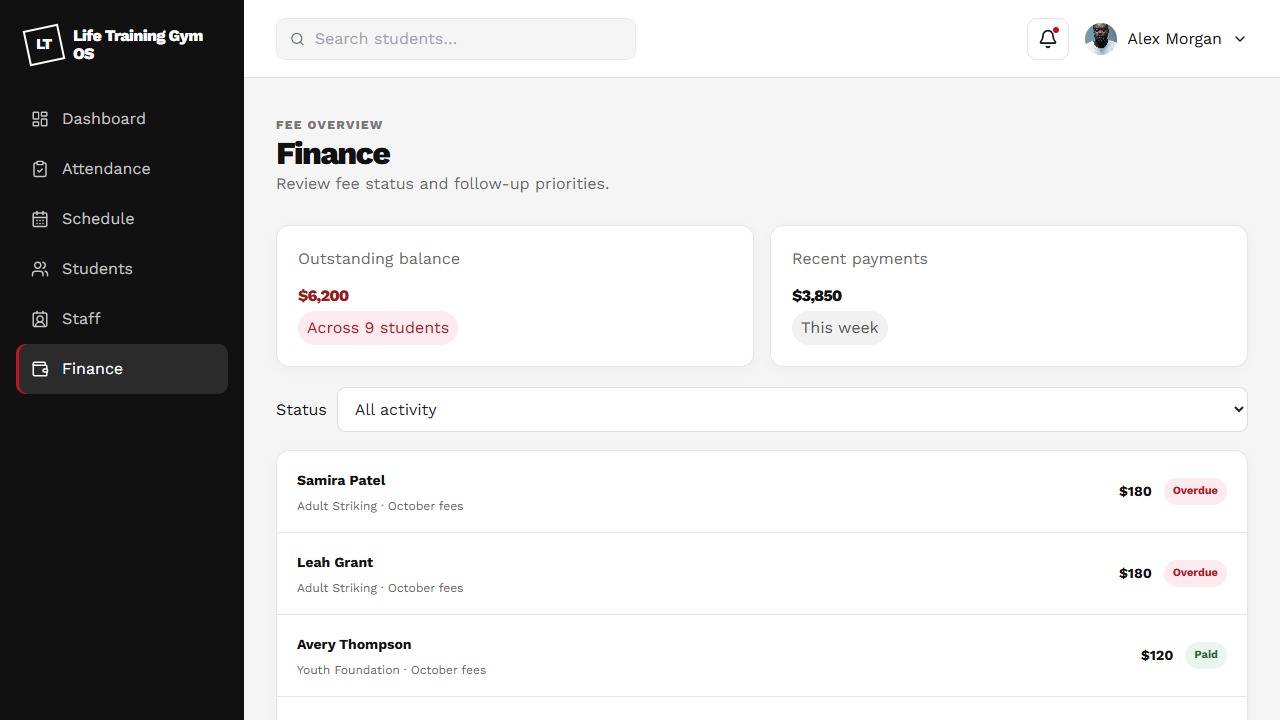Click the Across 9 students badge
This screenshot has height=720, width=1280.
pos(378,328)
